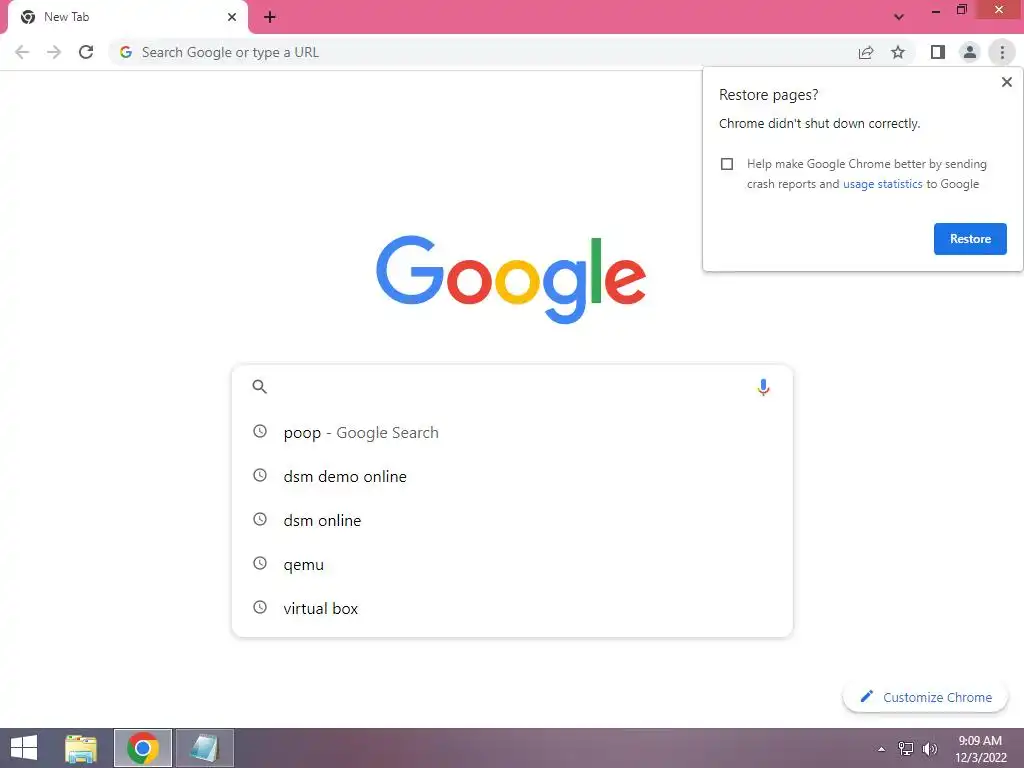The image size is (1024, 768).
Task: Click the Google G icon in address bar
Action: (x=126, y=52)
